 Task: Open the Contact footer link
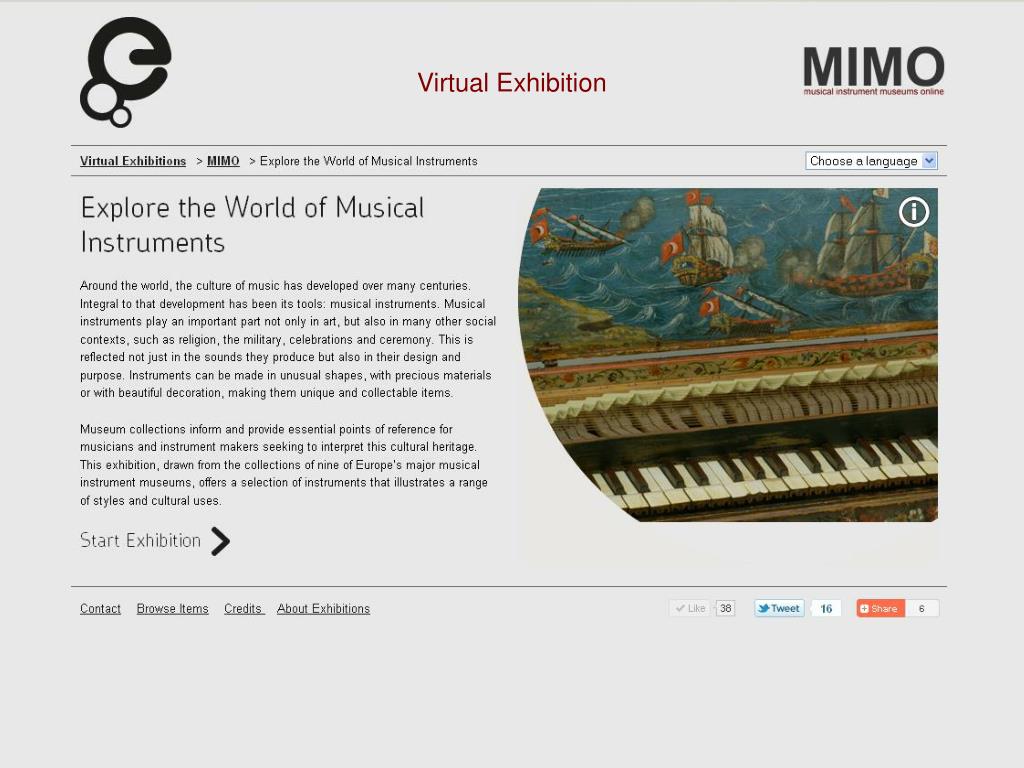pyautogui.click(x=101, y=609)
